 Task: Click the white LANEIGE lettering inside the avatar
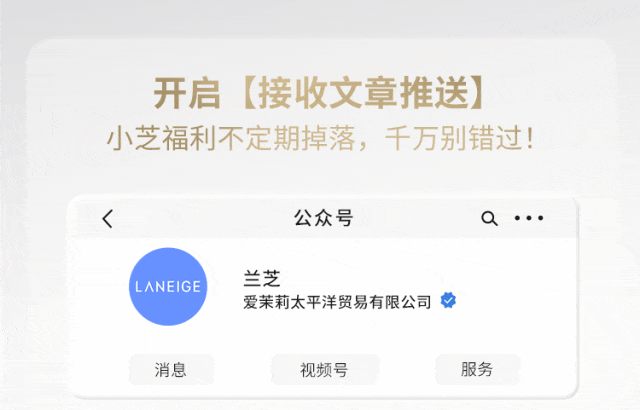(168, 286)
